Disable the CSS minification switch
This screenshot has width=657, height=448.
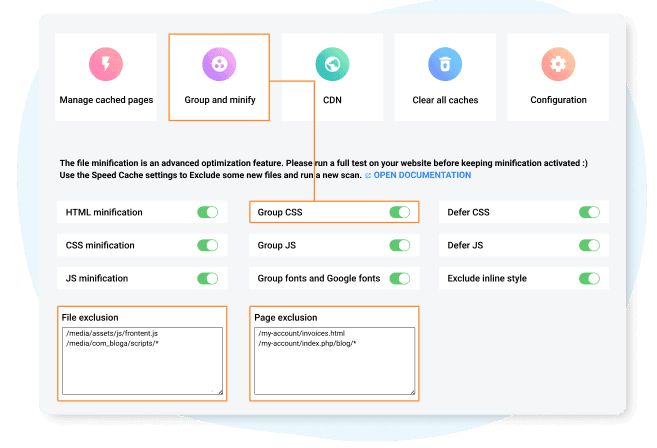click(x=208, y=245)
